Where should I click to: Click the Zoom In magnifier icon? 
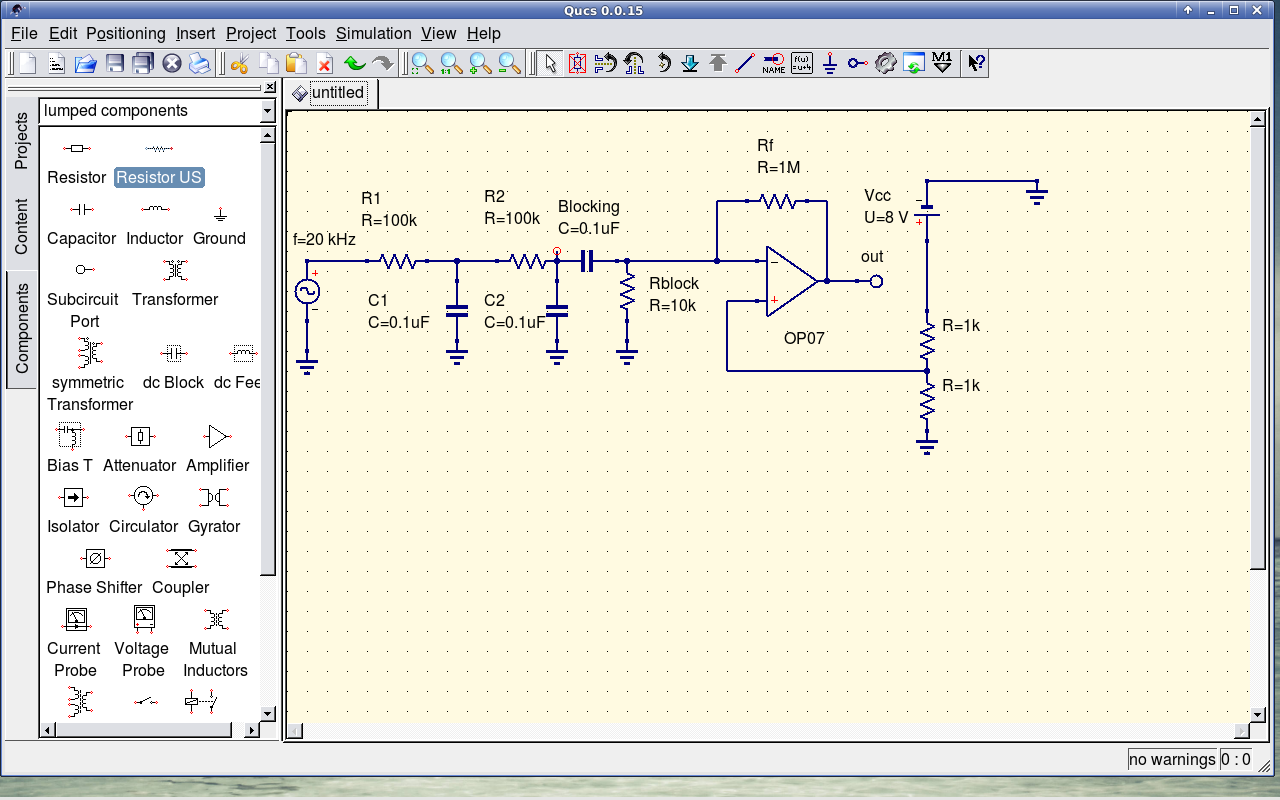480,64
